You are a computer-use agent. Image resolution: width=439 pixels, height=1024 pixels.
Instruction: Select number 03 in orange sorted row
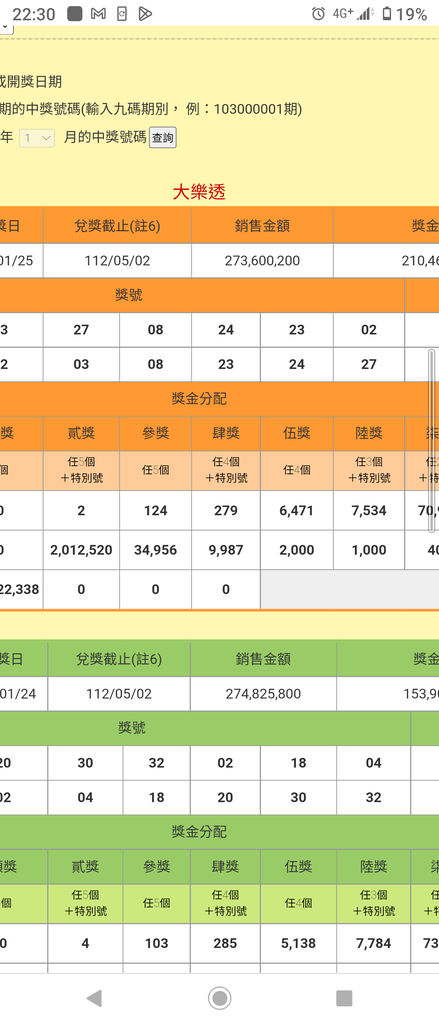point(81,364)
